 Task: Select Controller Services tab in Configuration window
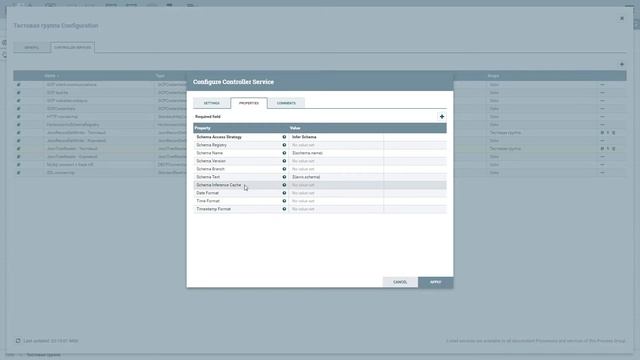(x=73, y=47)
